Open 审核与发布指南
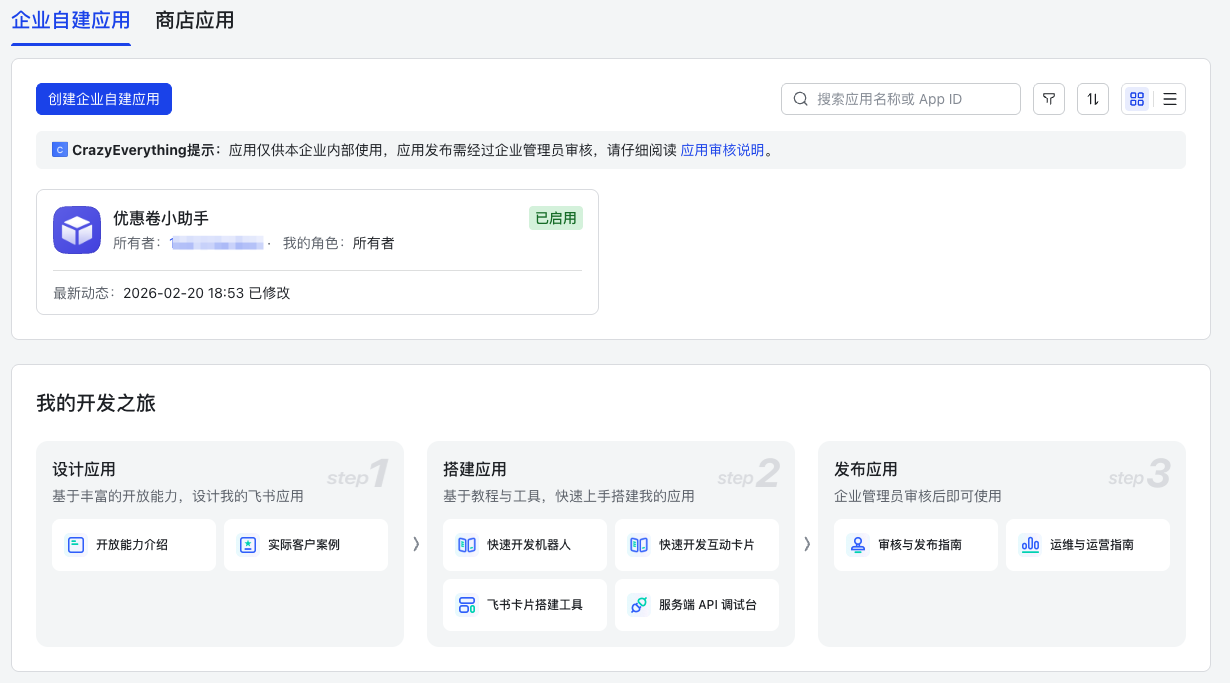The height and width of the screenshot is (683, 1230). [916, 545]
